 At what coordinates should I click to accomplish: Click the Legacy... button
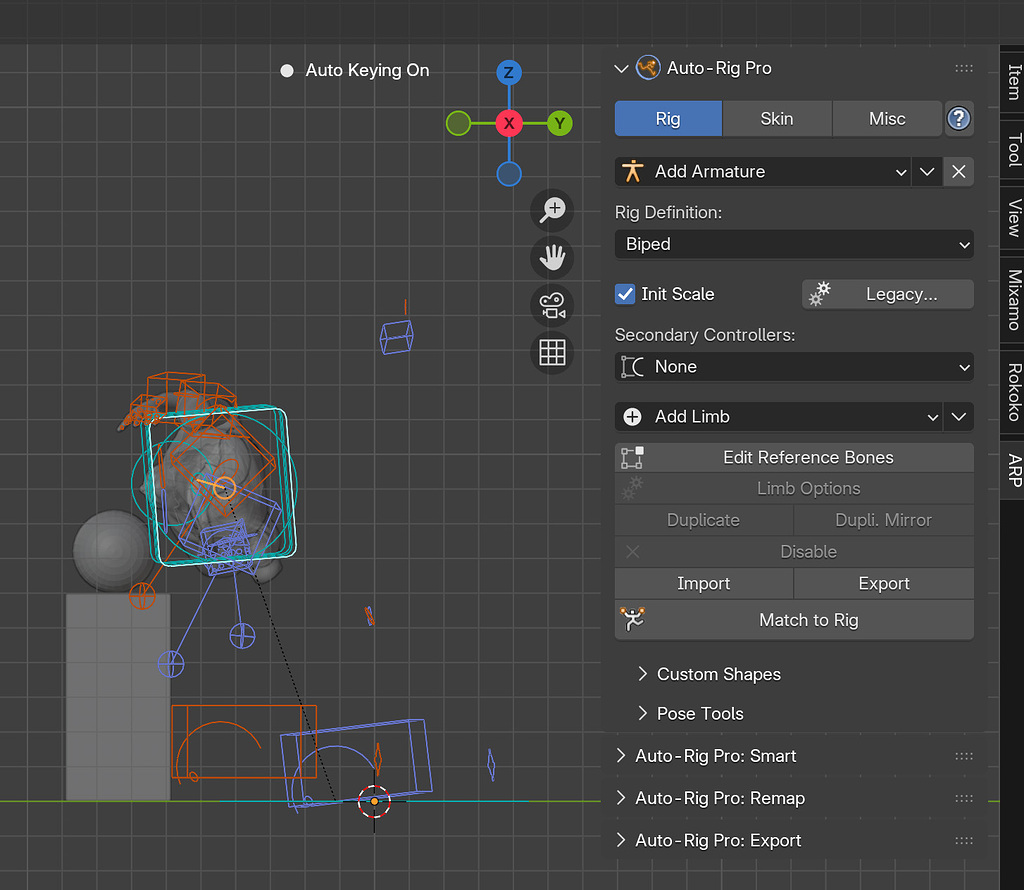coord(888,294)
